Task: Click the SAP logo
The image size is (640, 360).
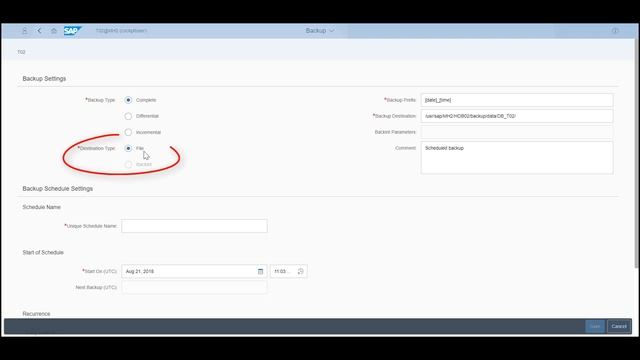Action: 73,31
